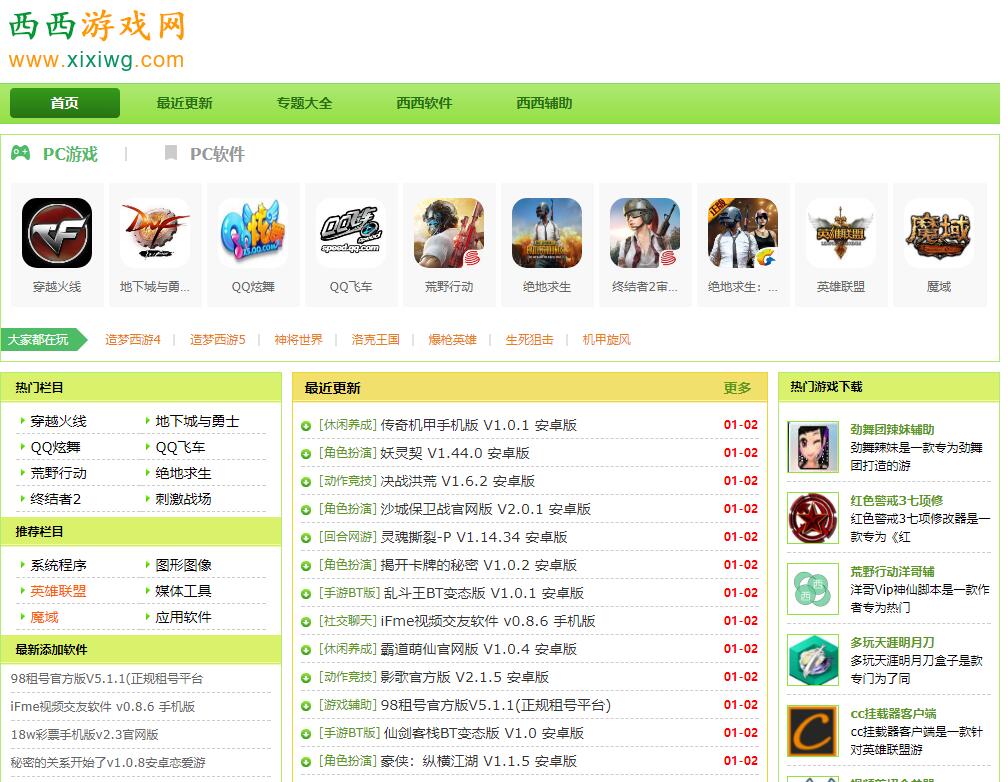
Task: Open the 绝地求生 game icon
Action: [547, 233]
